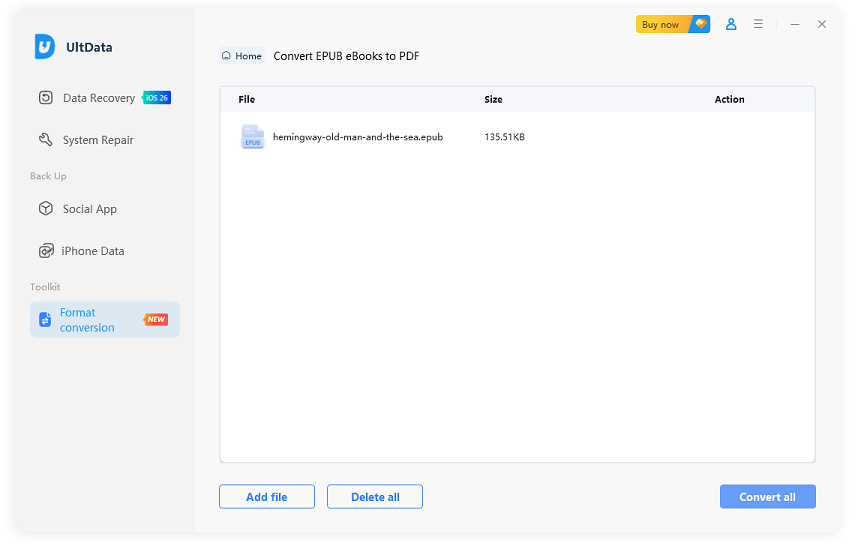
Task: Click the Delete all button
Action: pyautogui.click(x=375, y=497)
